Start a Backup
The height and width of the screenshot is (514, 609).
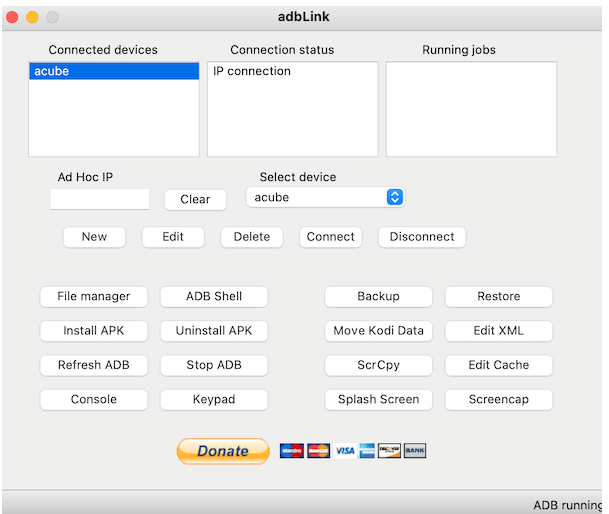378,297
